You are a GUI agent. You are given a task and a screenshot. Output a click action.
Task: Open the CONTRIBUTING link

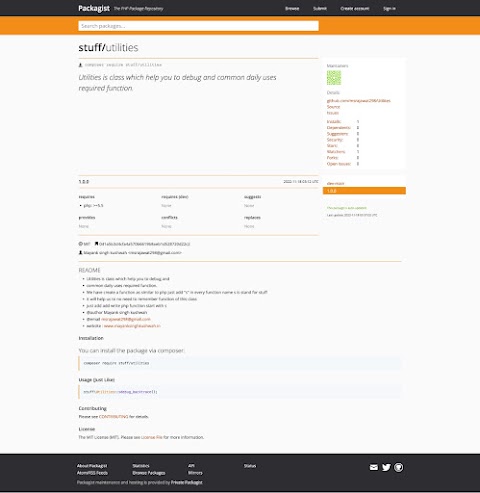113,417
